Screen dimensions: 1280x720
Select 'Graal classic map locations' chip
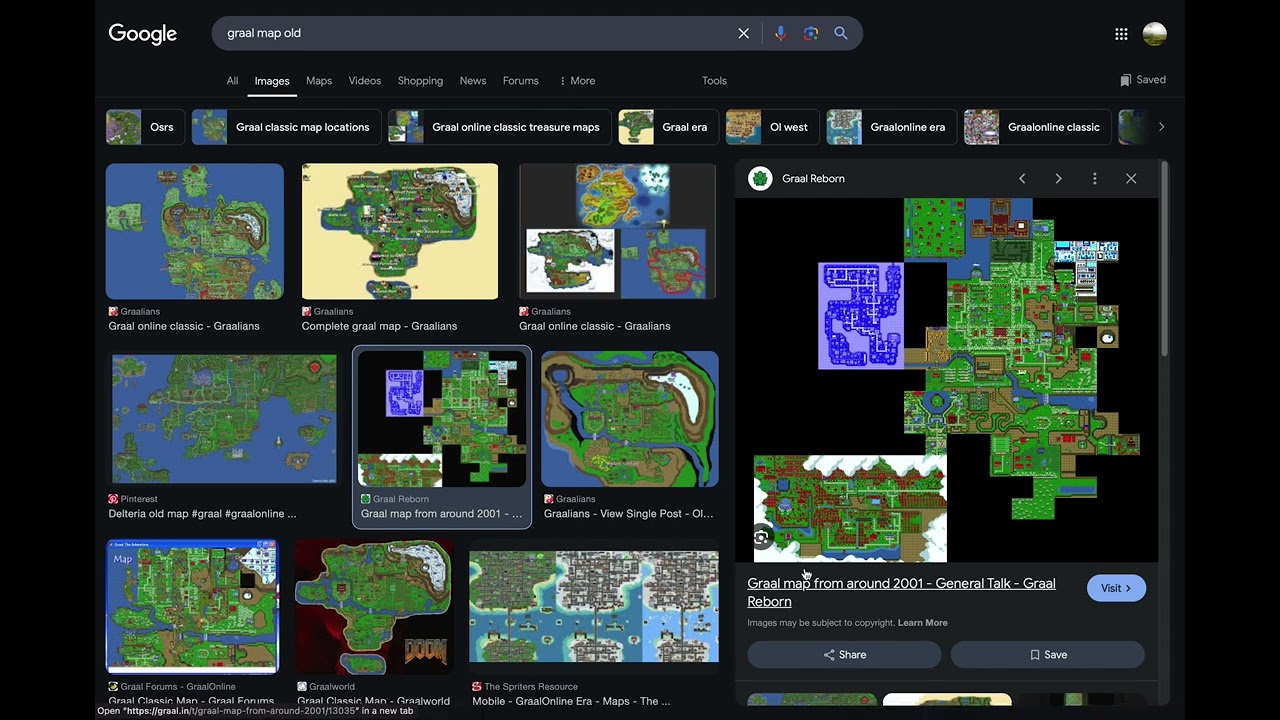point(286,127)
